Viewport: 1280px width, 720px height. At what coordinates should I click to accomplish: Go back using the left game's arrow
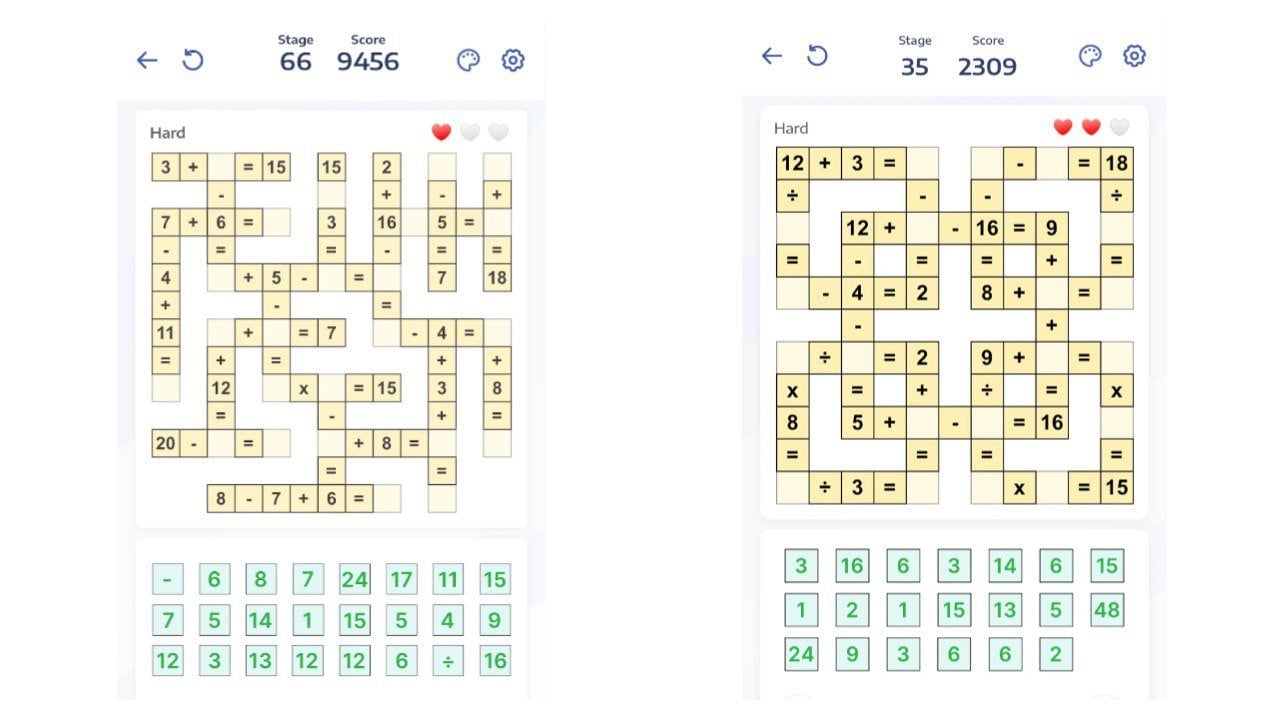pos(147,60)
